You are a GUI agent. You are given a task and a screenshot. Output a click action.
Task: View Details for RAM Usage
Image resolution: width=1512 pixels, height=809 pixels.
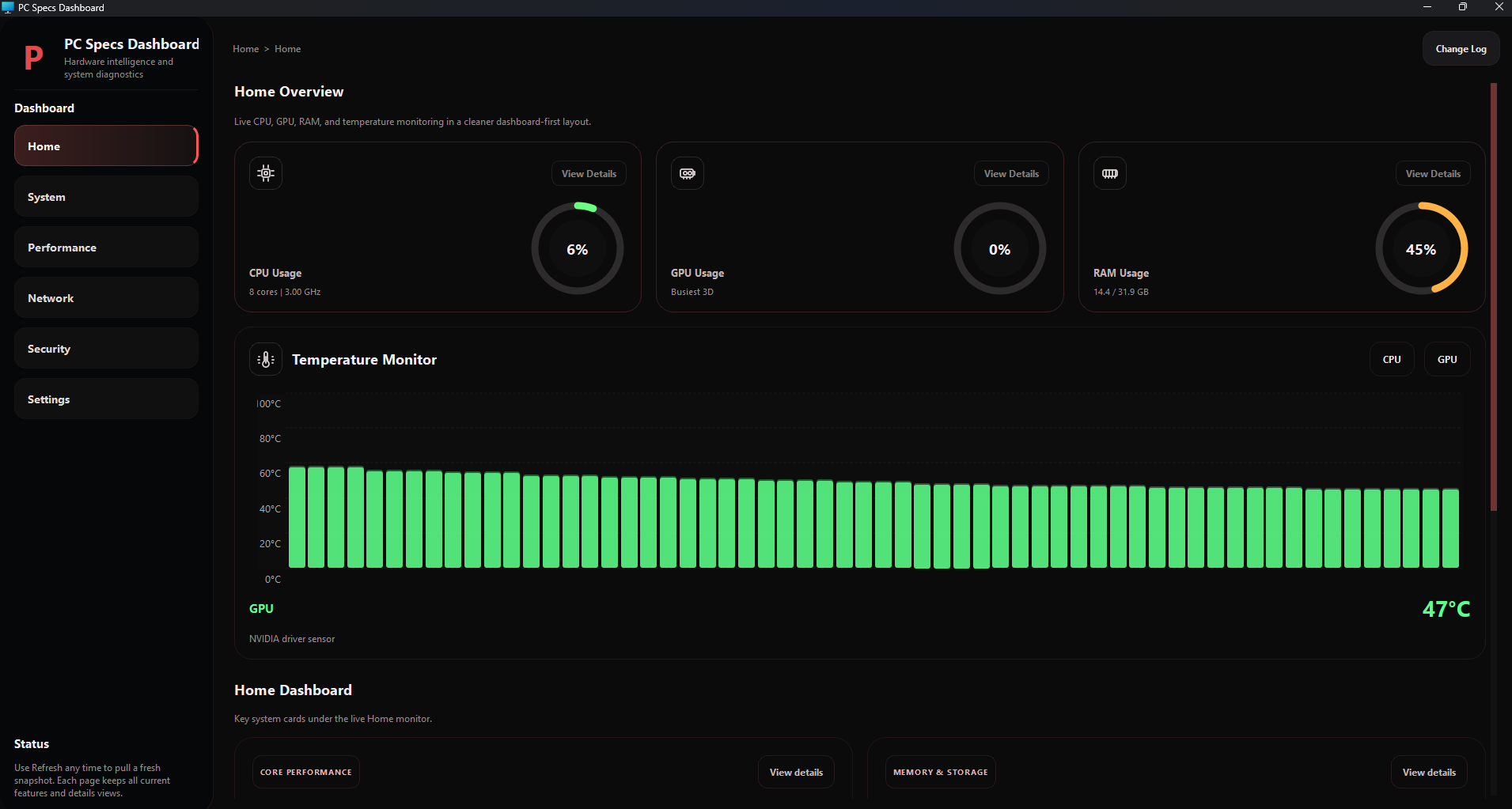(x=1432, y=173)
